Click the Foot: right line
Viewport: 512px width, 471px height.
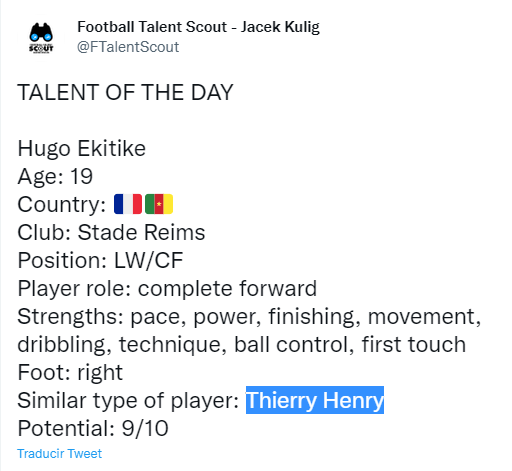coord(70,372)
